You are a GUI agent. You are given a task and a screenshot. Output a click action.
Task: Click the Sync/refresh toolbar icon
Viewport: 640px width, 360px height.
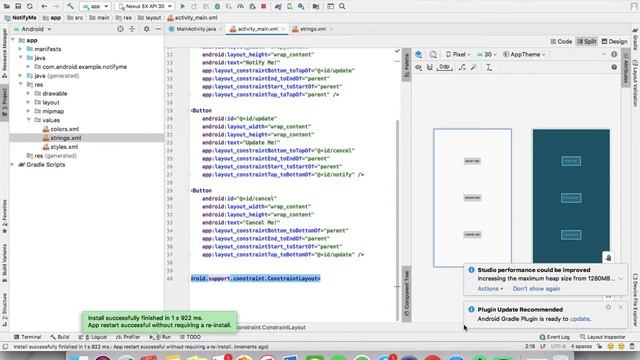[x=30, y=7]
